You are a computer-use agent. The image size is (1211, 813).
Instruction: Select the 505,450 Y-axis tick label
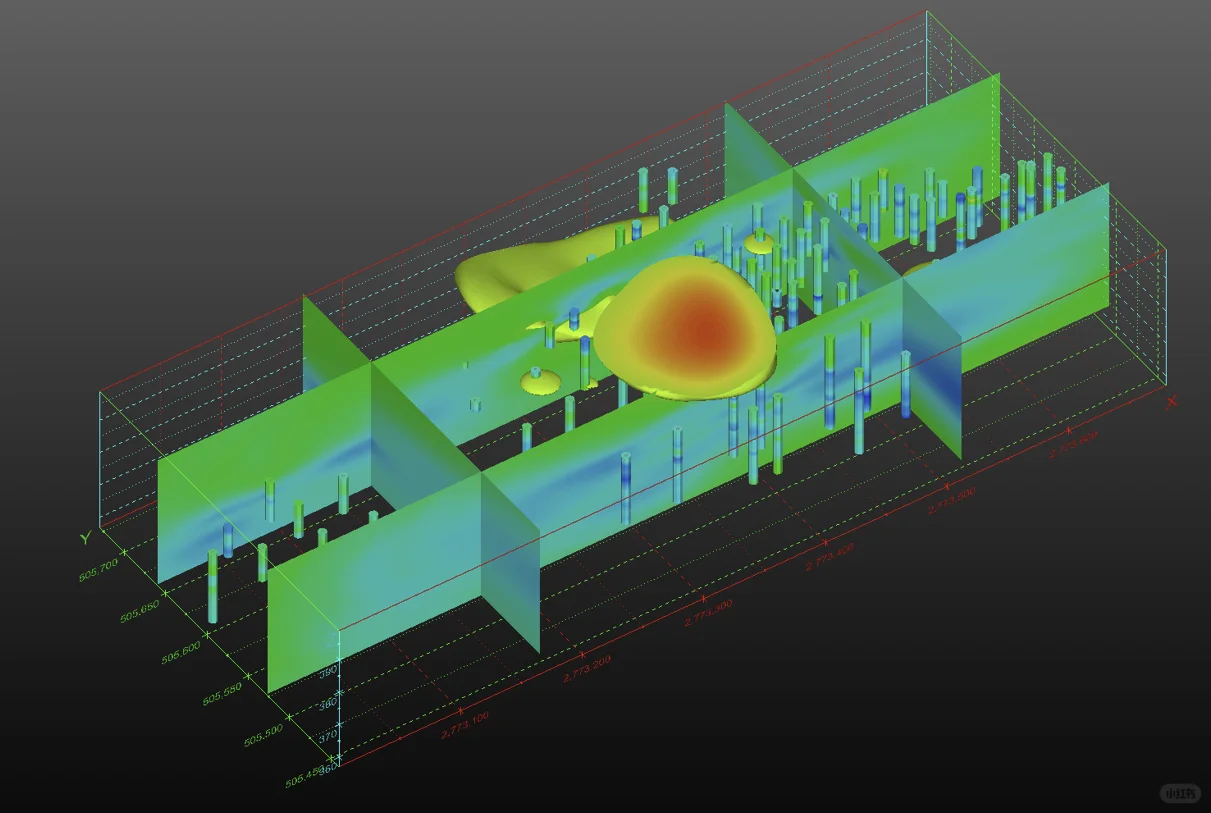tap(306, 776)
